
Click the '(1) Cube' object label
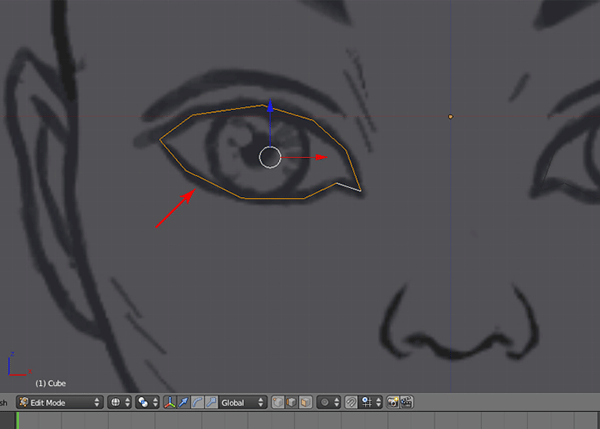tap(51, 383)
